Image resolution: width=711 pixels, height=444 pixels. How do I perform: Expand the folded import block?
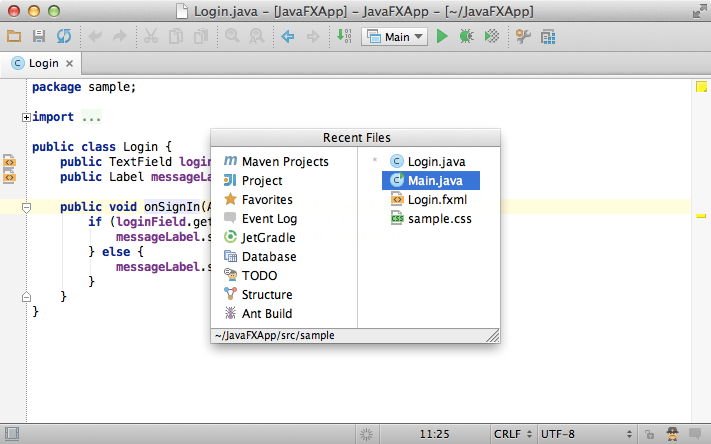tap(26, 117)
